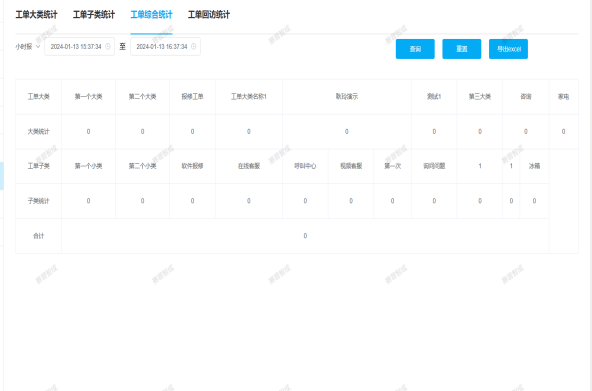Expand the 小时报 report type dropdown
This screenshot has width=592, height=391.
tap(28, 46)
